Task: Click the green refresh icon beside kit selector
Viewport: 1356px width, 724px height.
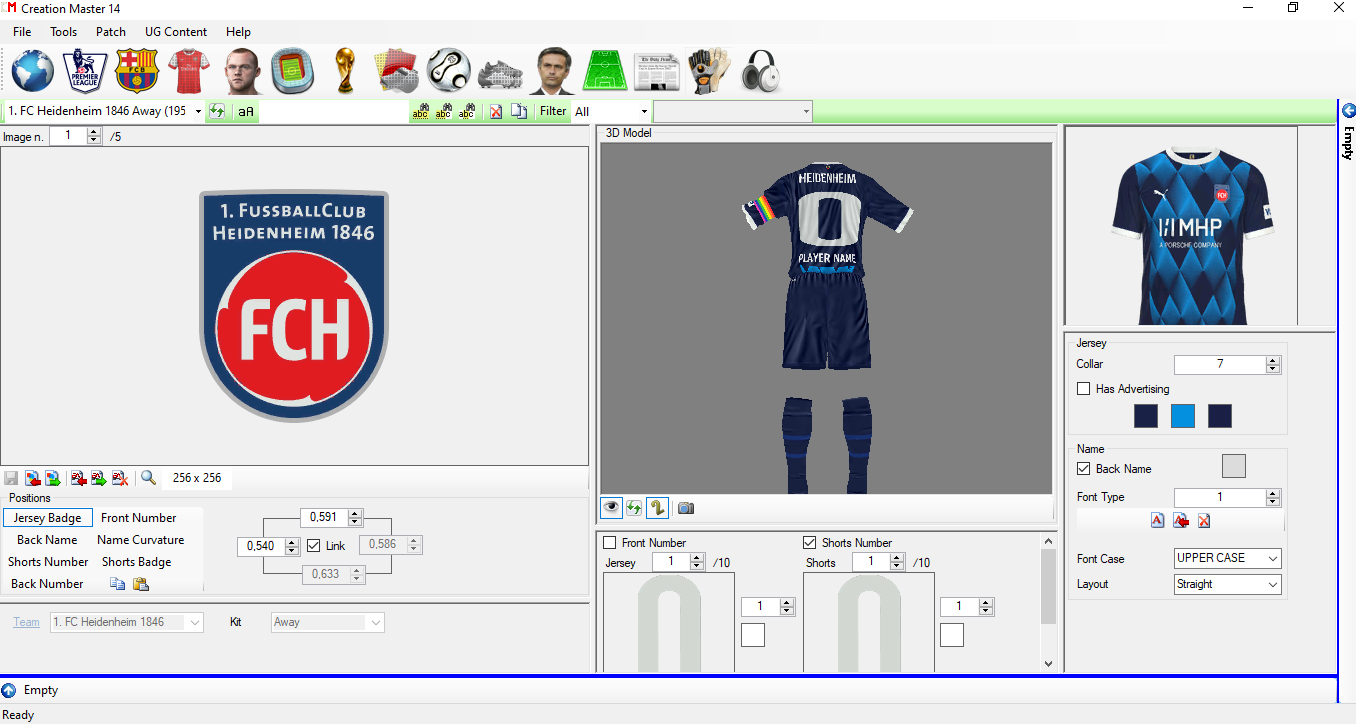Action: tap(217, 112)
